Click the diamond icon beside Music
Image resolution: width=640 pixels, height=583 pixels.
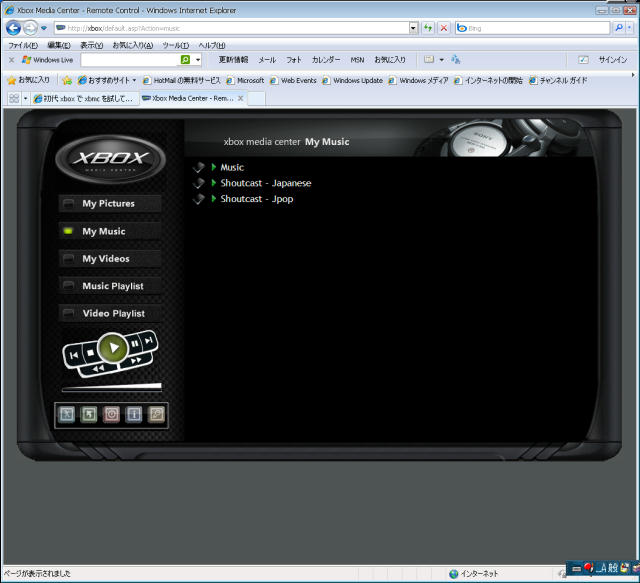tap(199, 167)
